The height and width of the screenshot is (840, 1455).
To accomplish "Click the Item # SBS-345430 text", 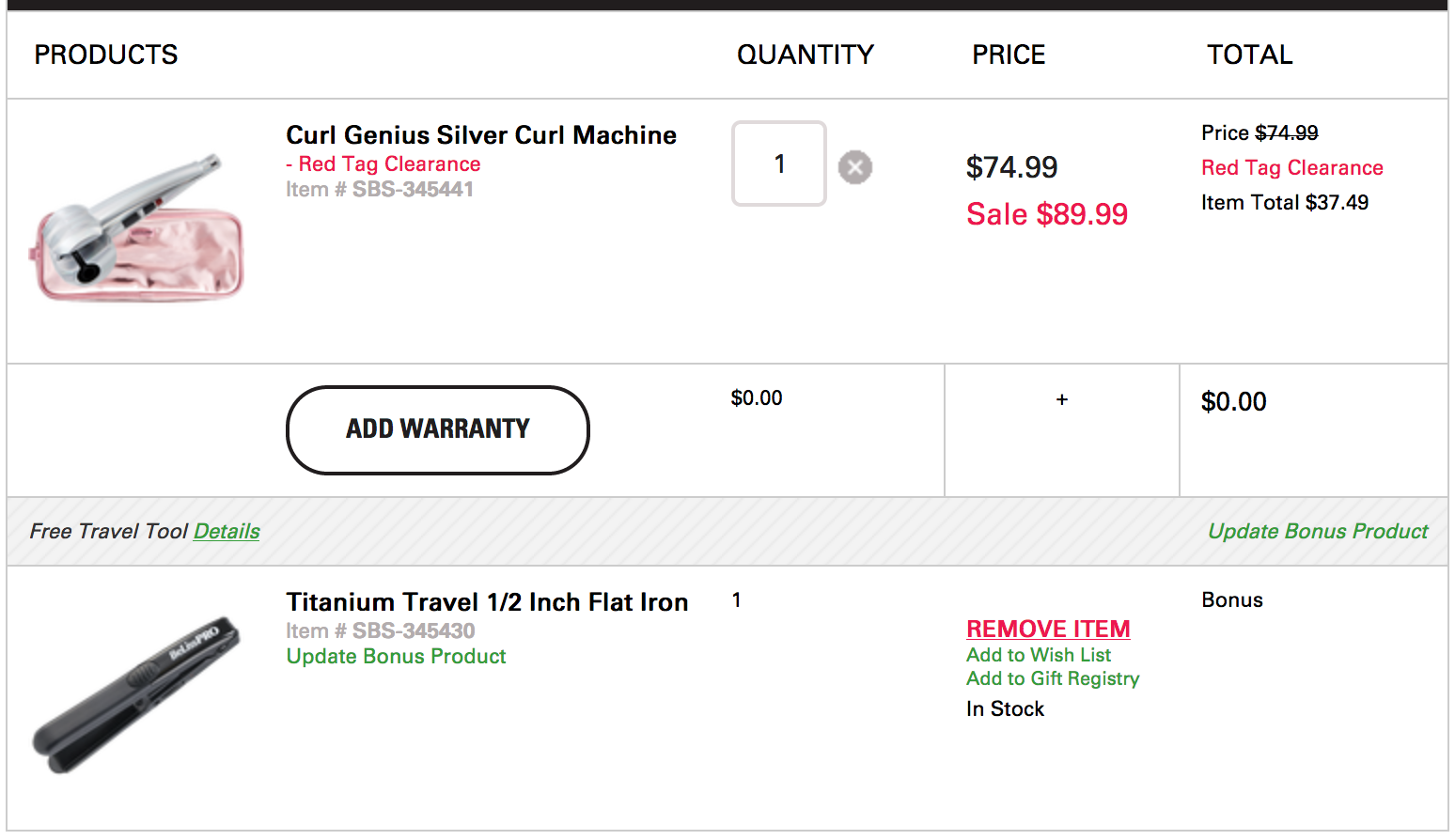I will point(381,631).
